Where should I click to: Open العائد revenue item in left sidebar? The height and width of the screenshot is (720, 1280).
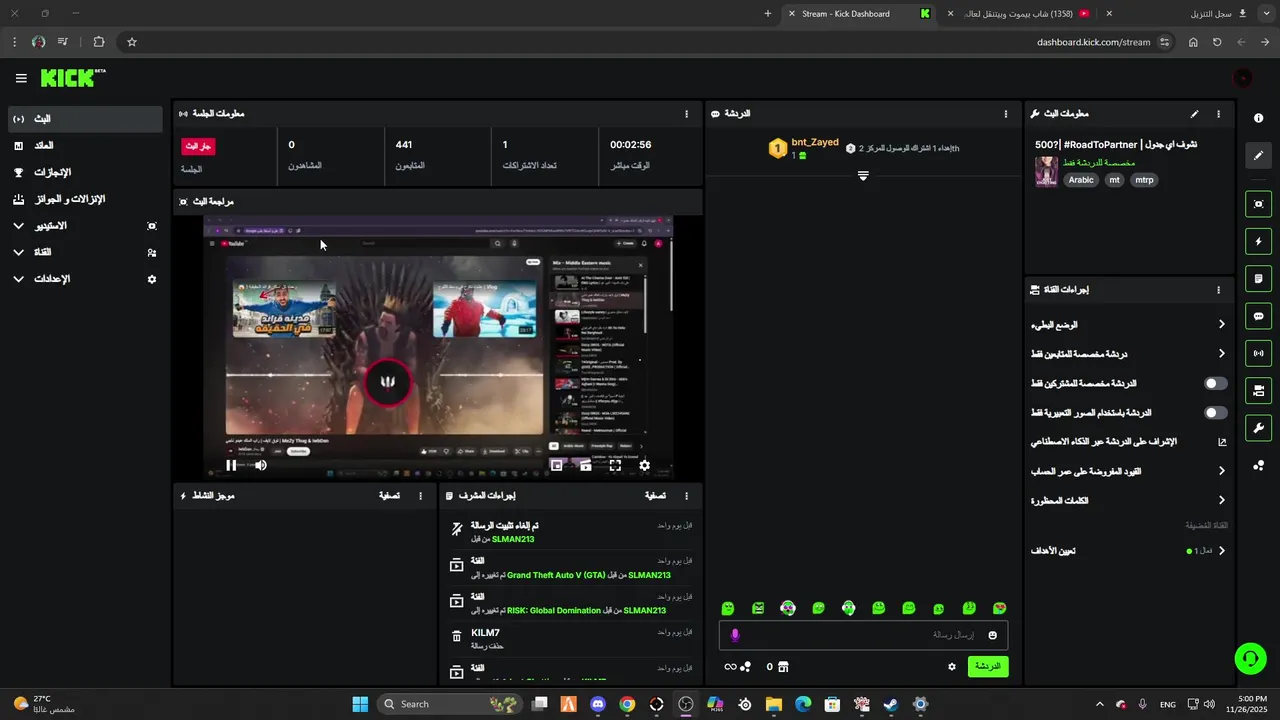click(x=84, y=146)
